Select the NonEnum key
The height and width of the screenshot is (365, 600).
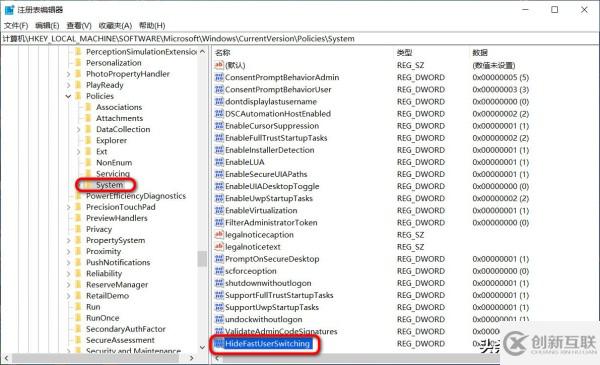[114, 163]
